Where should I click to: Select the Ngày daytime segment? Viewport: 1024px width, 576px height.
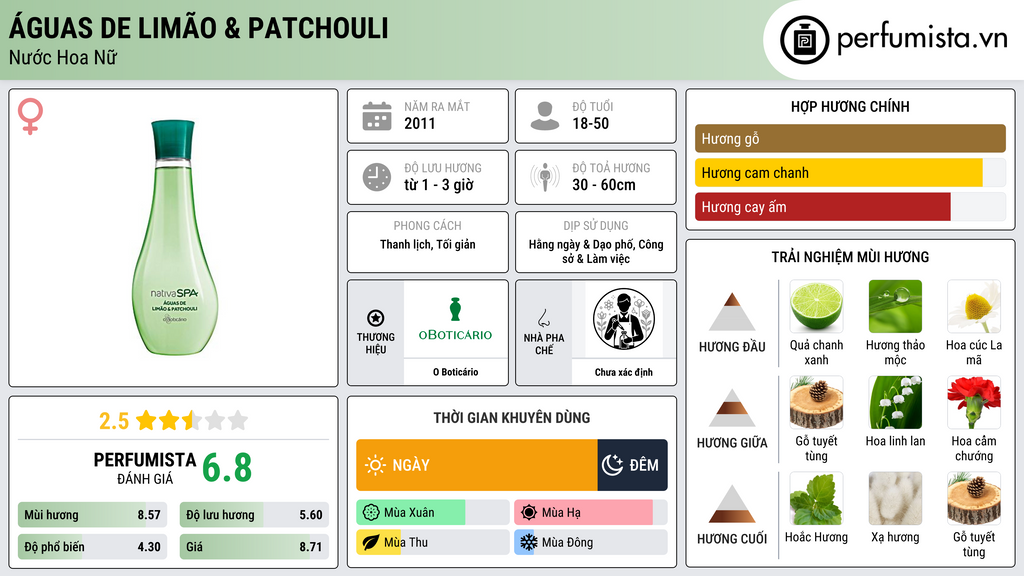coord(477,465)
